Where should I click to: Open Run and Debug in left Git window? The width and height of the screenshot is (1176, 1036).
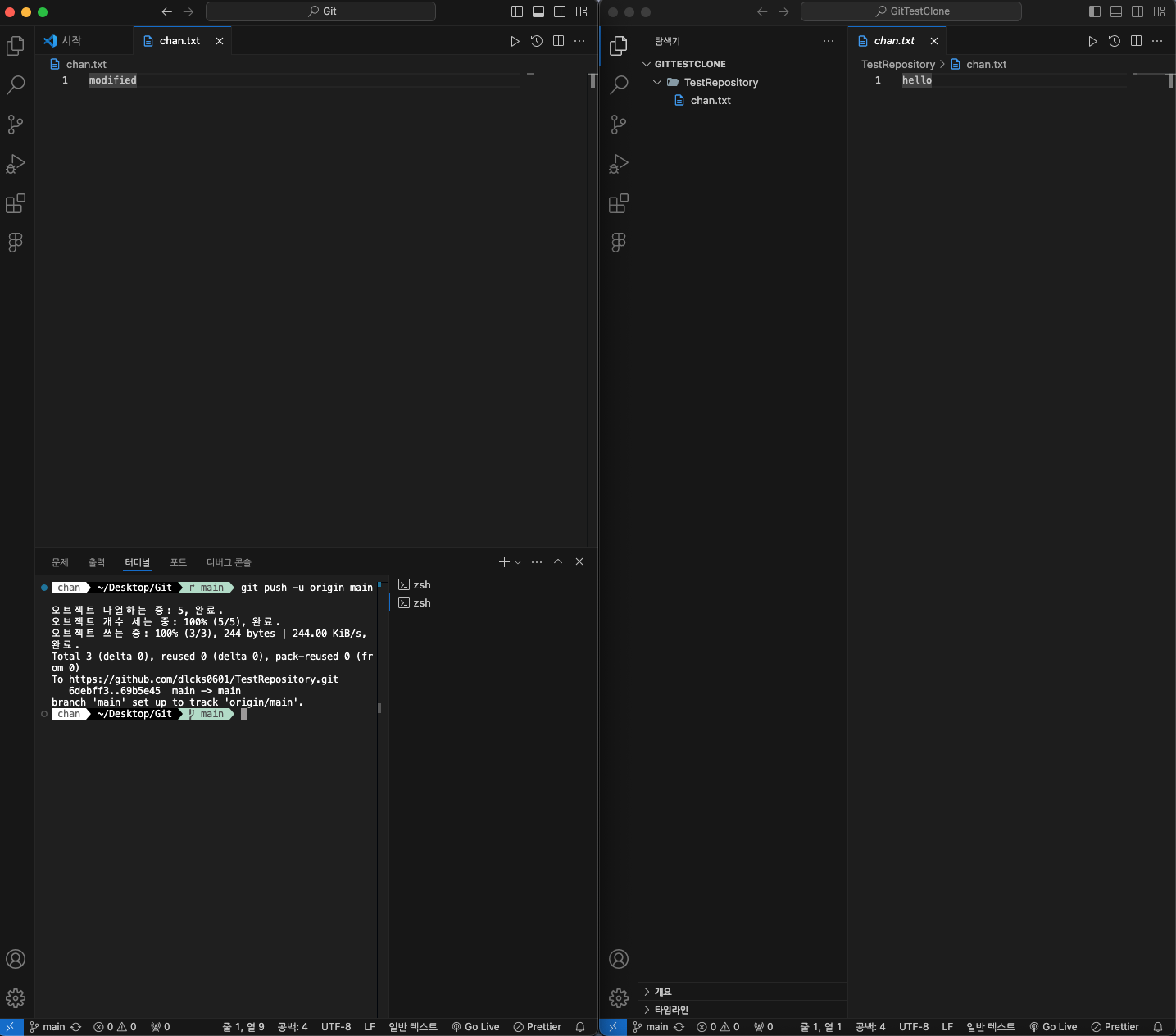tap(16, 164)
